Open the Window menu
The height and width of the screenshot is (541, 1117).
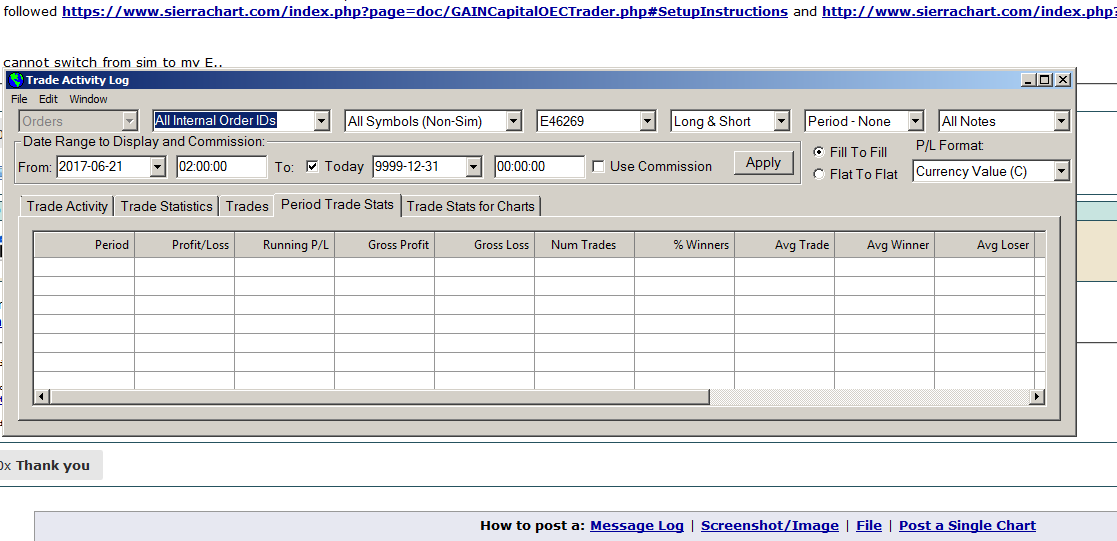tap(88, 99)
